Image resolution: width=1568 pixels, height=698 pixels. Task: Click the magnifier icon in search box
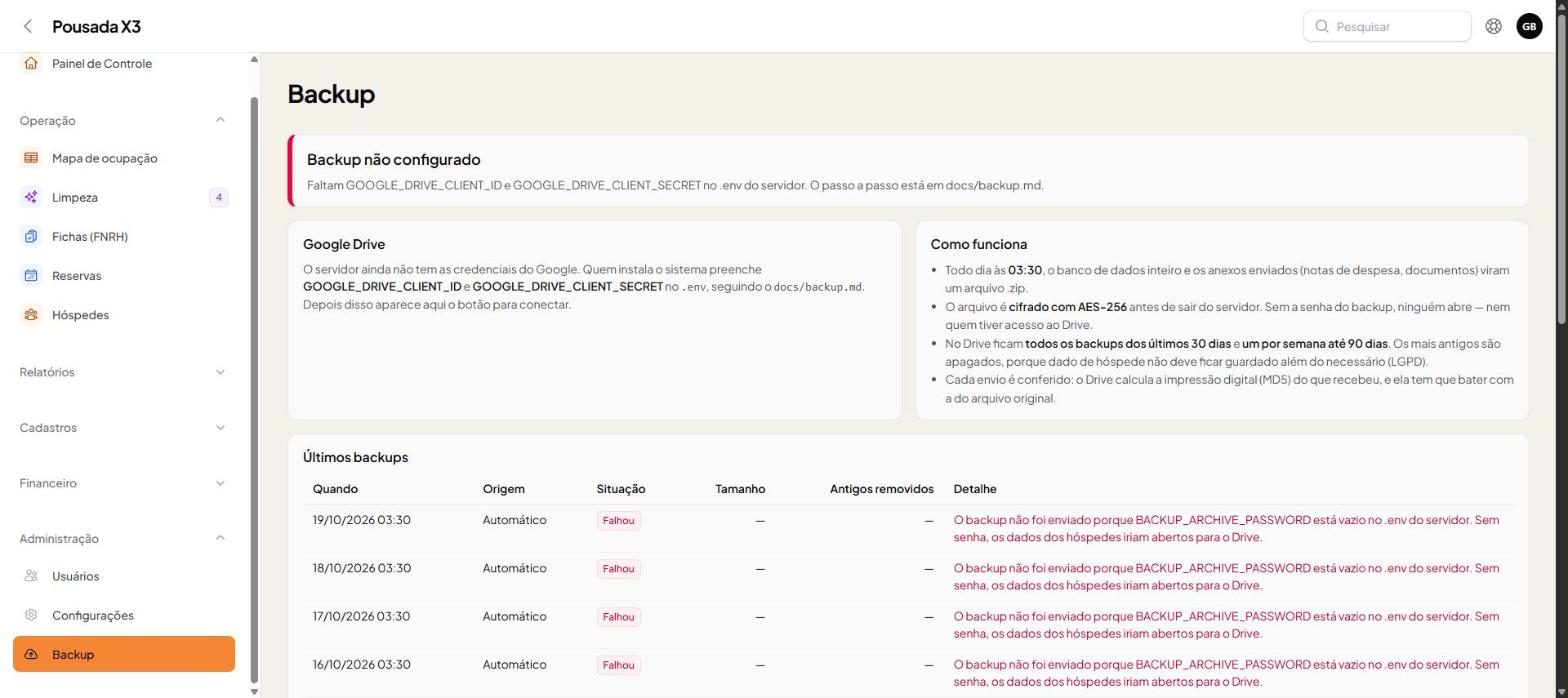[1322, 27]
